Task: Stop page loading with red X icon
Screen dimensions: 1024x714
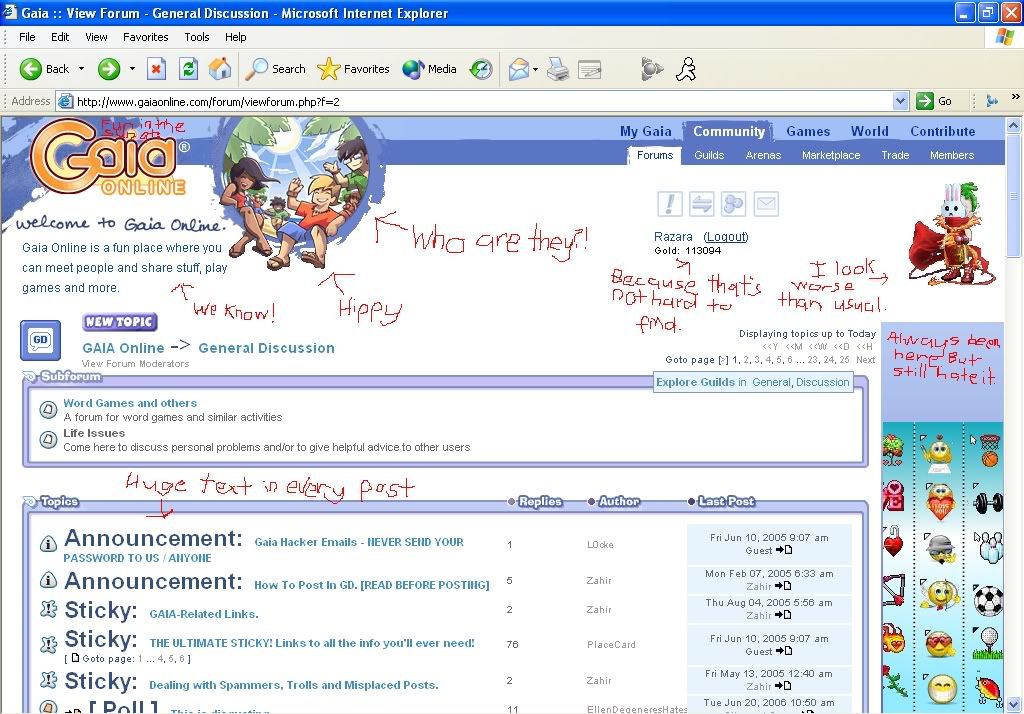Action: point(156,69)
